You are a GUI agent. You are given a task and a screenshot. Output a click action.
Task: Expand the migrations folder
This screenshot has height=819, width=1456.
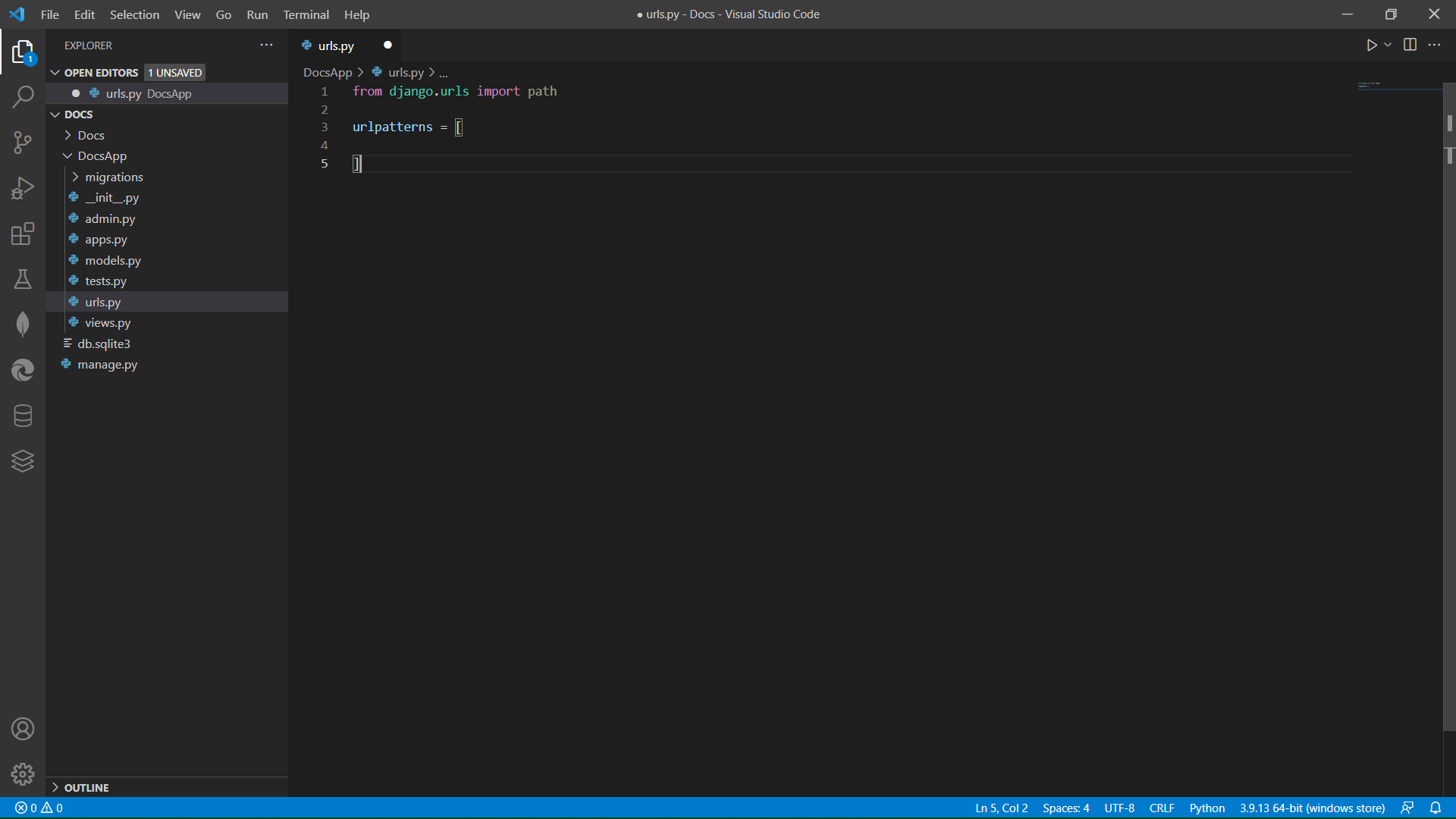coord(114,177)
